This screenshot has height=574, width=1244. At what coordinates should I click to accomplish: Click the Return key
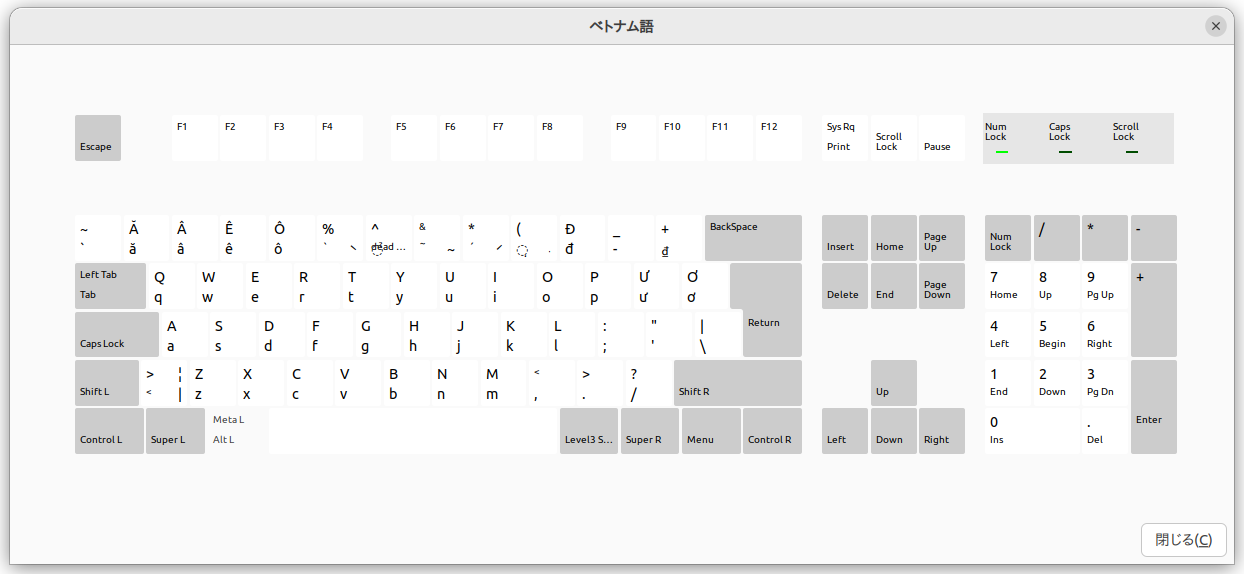tap(766, 310)
